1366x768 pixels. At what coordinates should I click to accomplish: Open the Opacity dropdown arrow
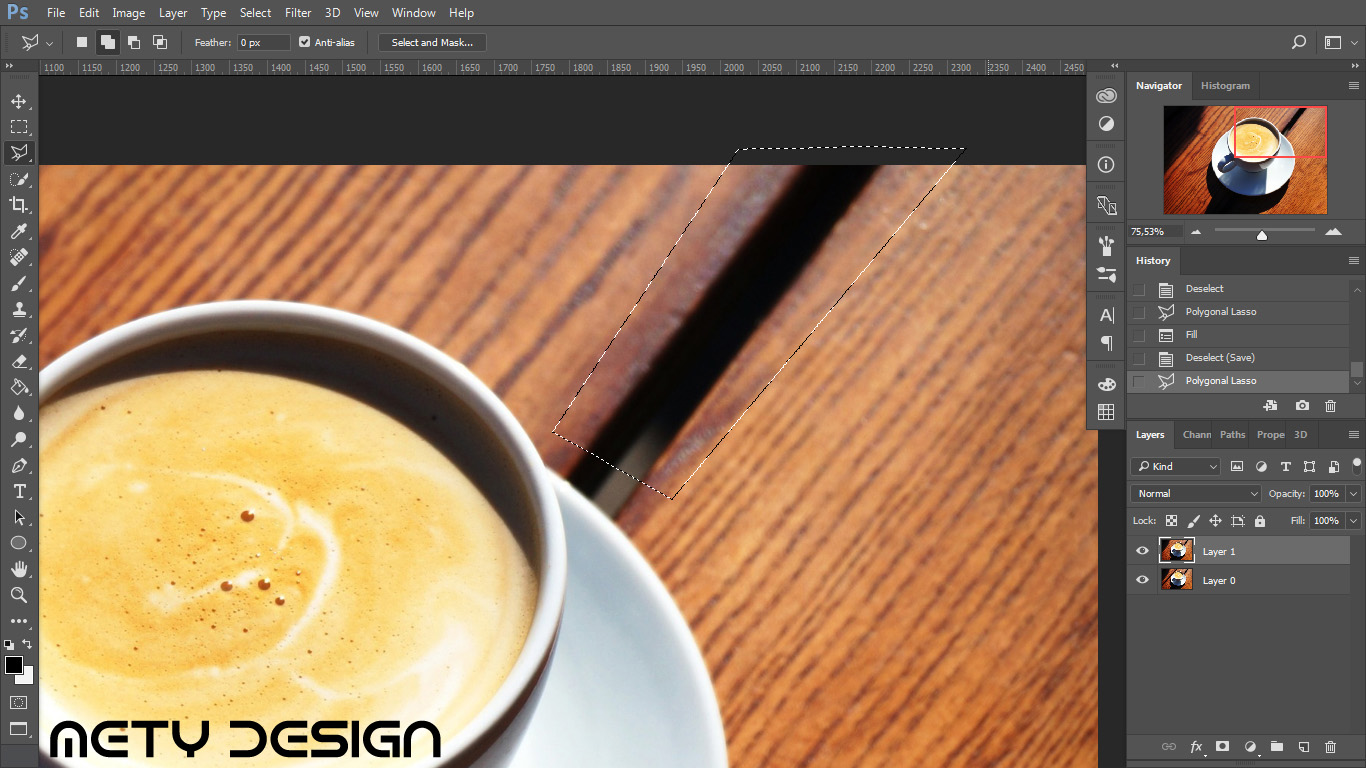pyautogui.click(x=1354, y=494)
